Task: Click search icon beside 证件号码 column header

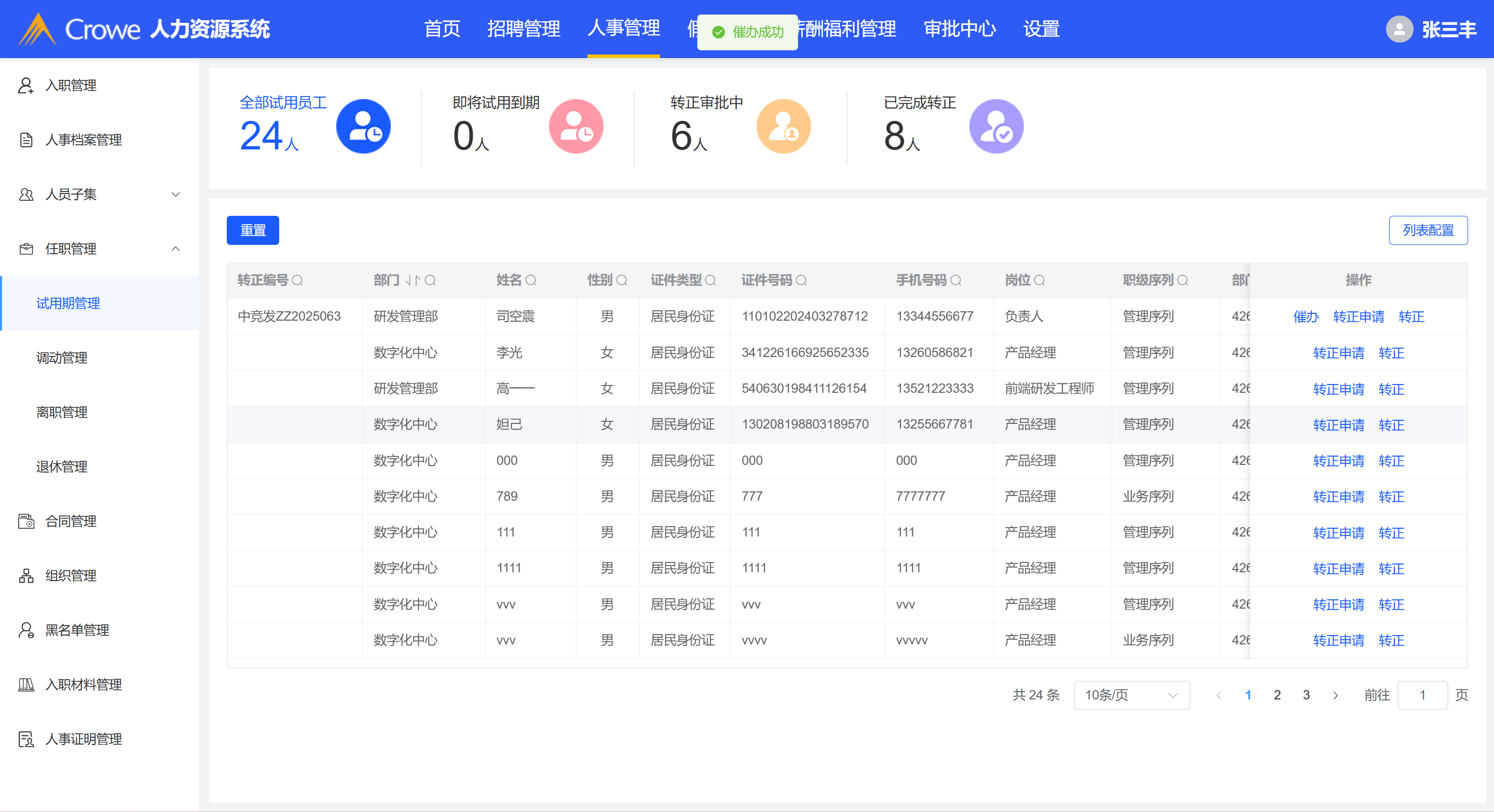Action: [x=802, y=281]
